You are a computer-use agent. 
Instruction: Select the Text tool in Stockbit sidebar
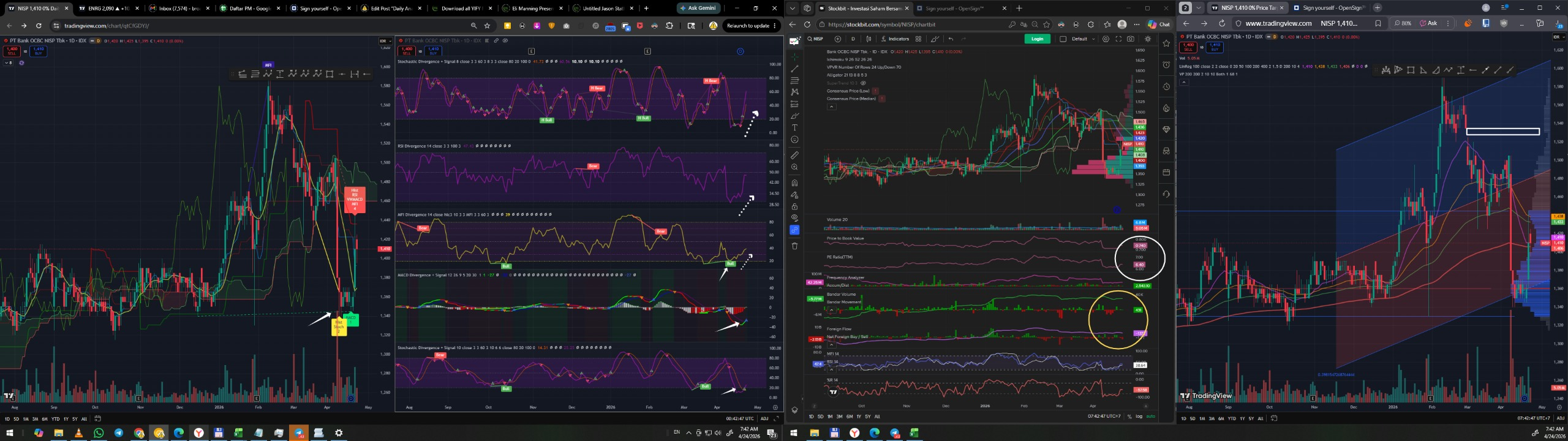pos(794,128)
